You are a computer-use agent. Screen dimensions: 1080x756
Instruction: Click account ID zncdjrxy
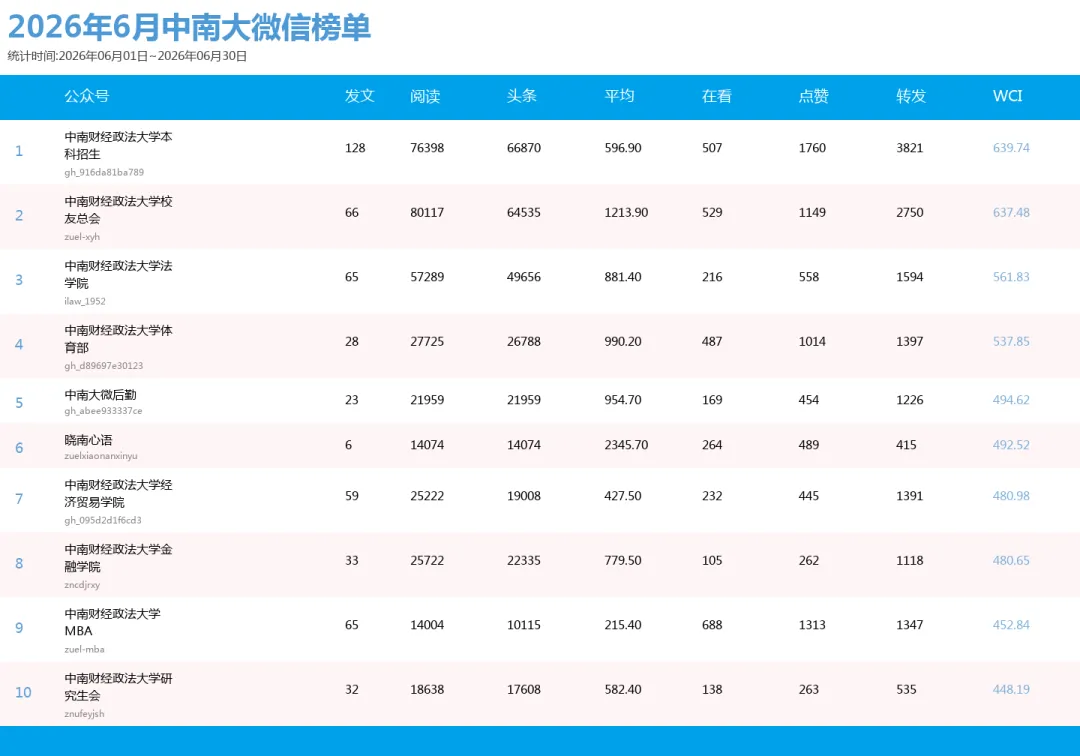point(82,585)
